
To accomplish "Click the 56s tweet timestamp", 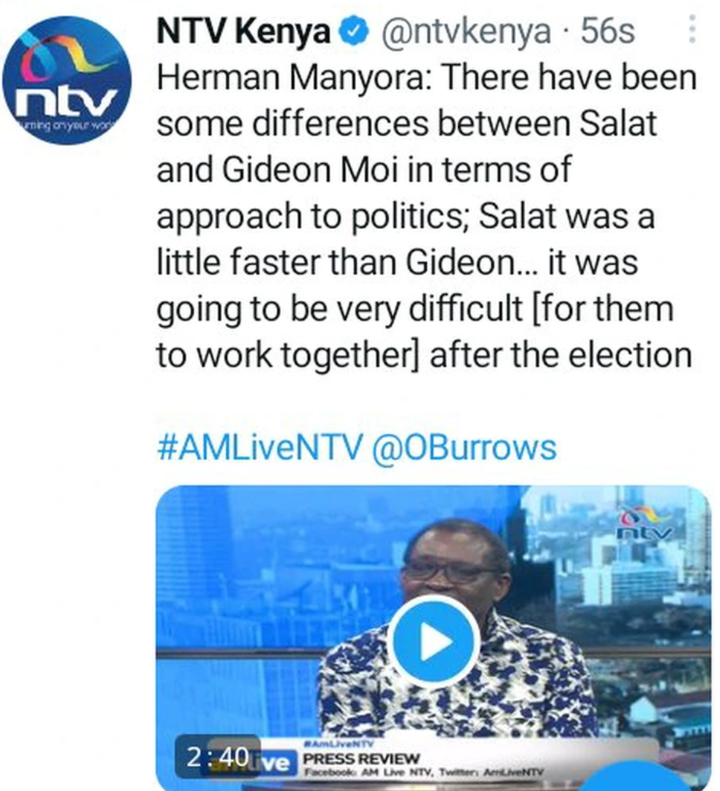I will click(x=607, y=31).
